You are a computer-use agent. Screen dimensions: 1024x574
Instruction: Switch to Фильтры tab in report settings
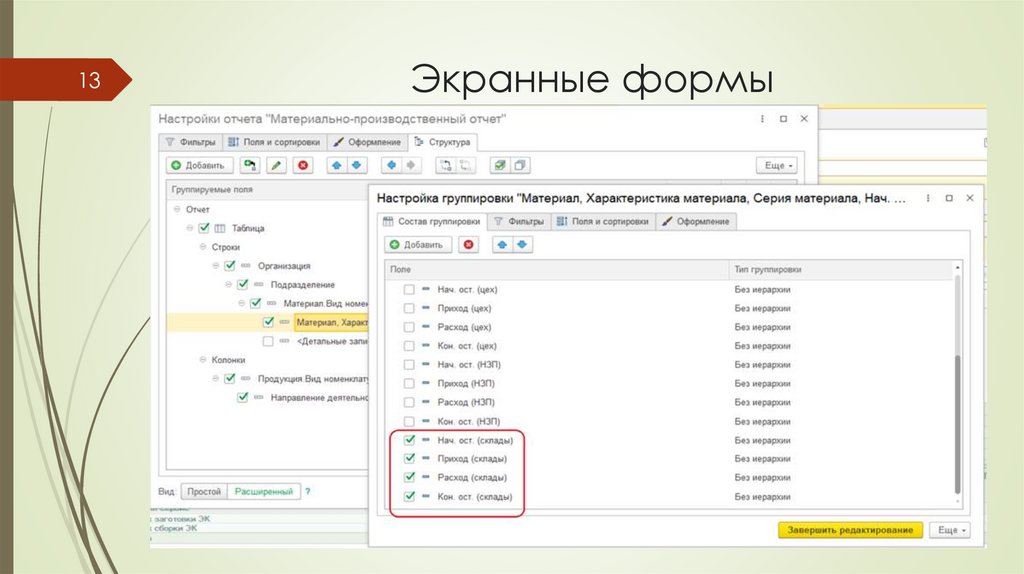pos(191,142)
